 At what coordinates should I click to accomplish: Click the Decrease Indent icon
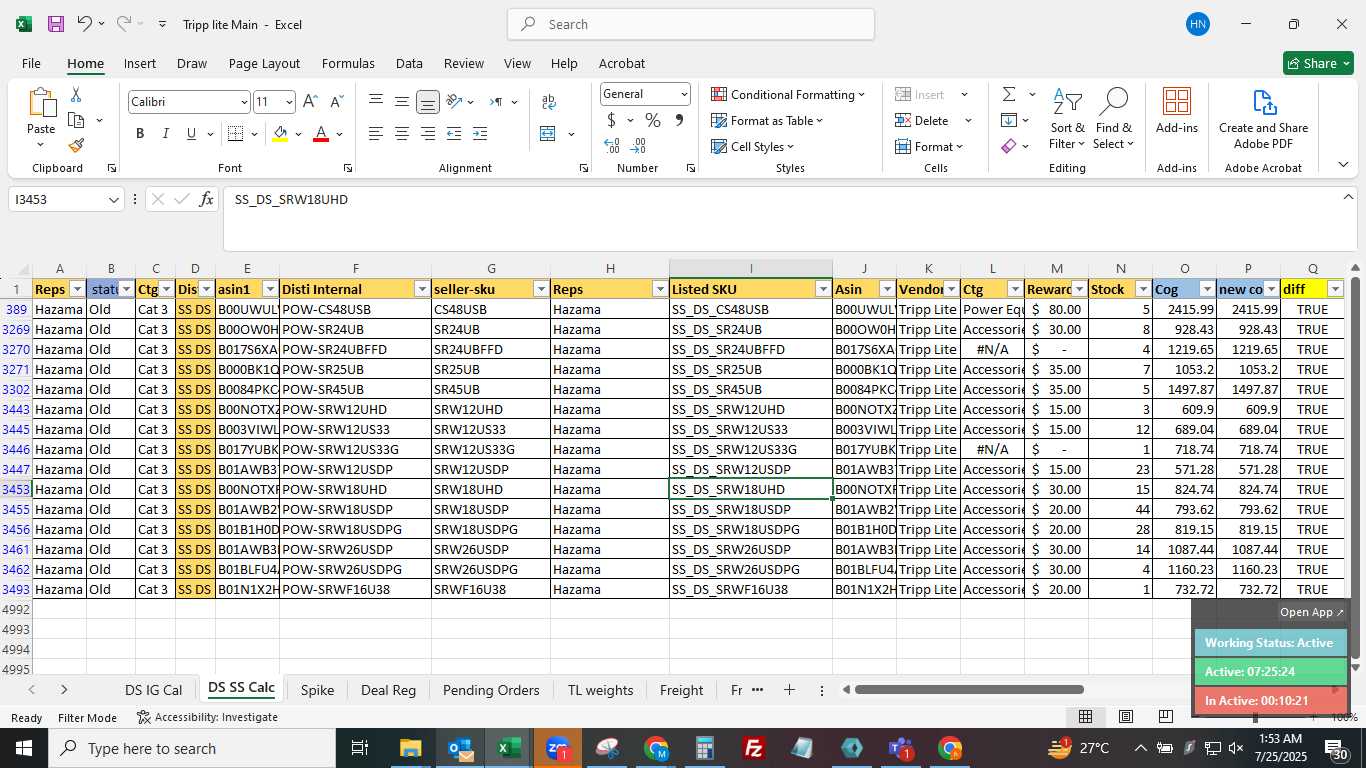tap(454, 134)
